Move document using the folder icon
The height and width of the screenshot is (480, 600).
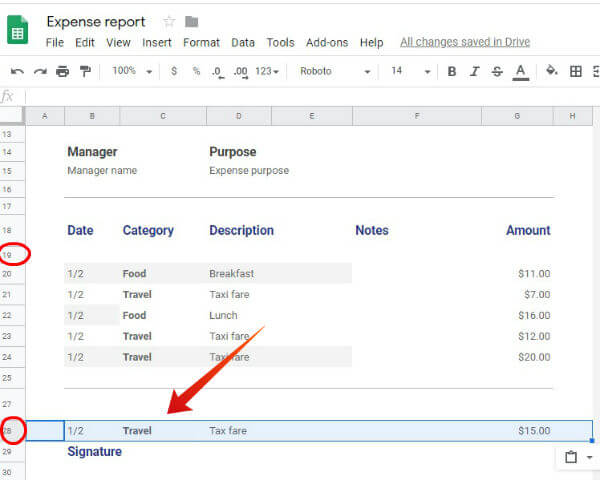pos(191,22)
